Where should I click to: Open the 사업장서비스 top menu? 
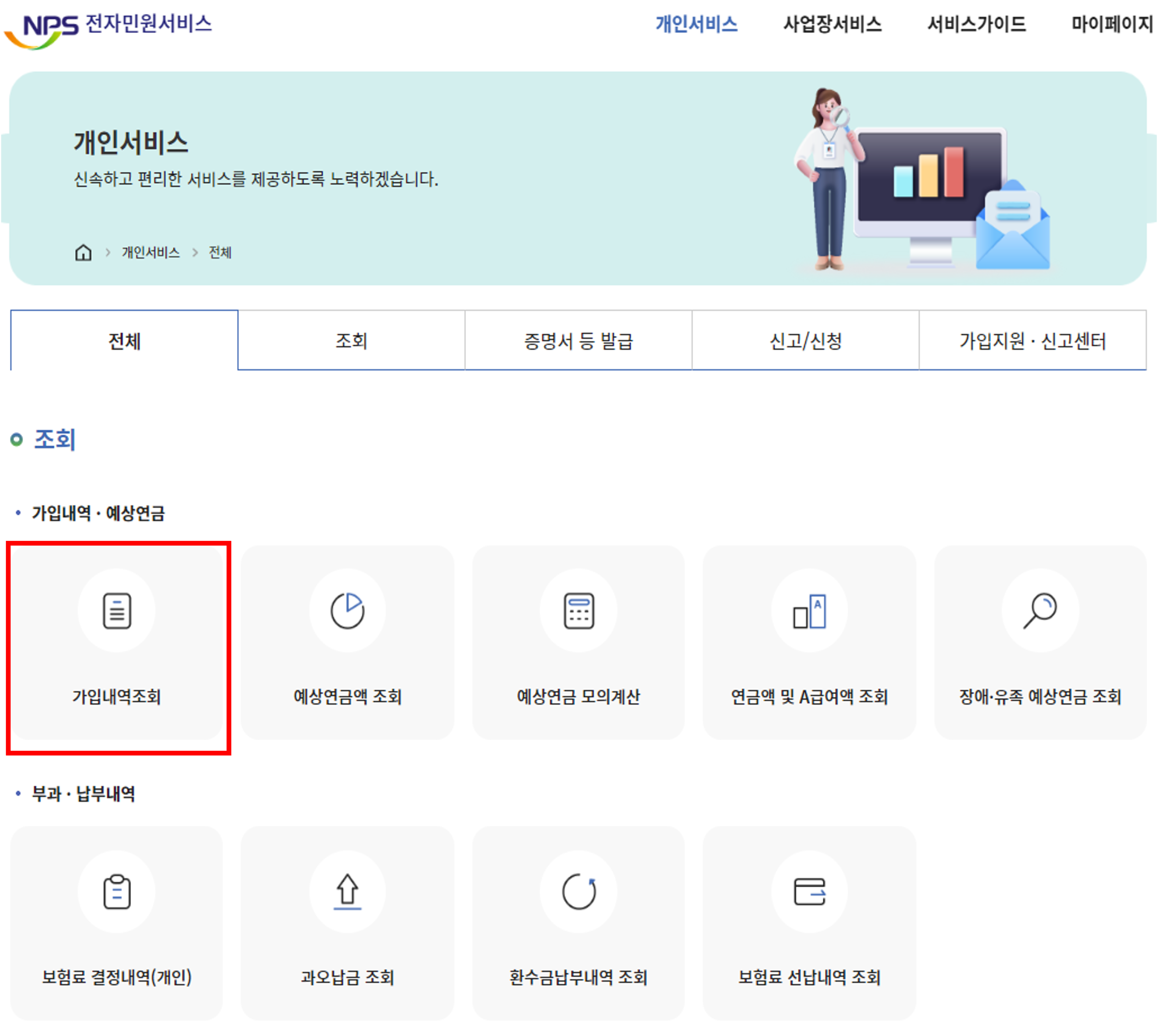[x=832, y=24]
